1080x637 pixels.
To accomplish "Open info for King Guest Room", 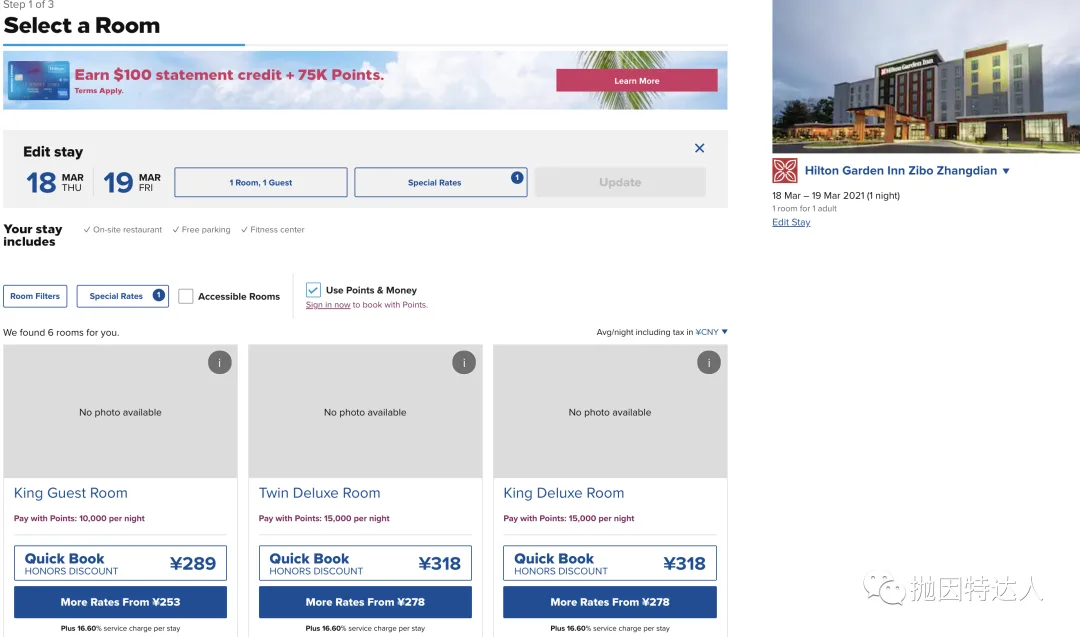I will point(220,362).
